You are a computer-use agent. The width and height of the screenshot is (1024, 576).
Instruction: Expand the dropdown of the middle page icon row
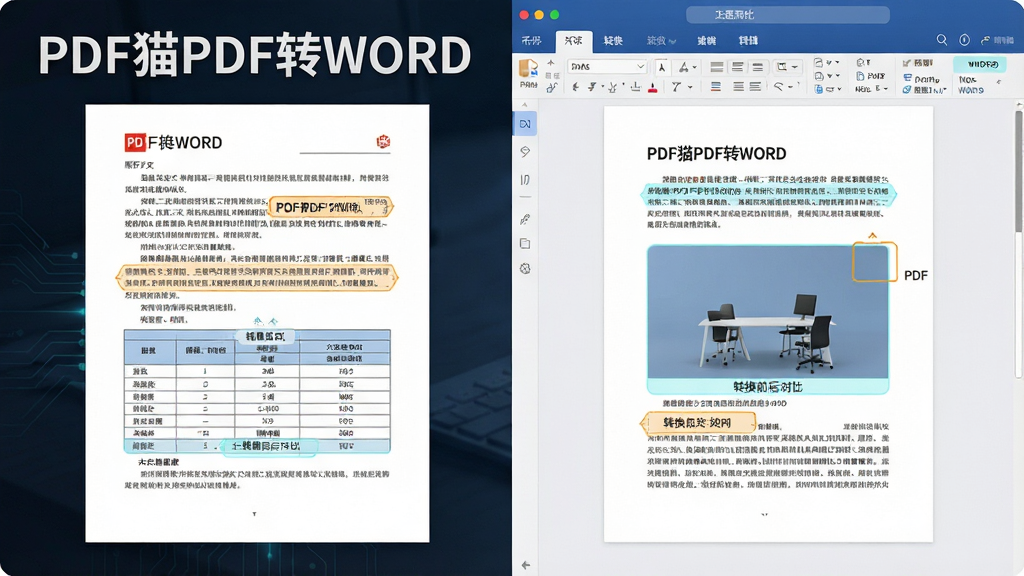838,76
